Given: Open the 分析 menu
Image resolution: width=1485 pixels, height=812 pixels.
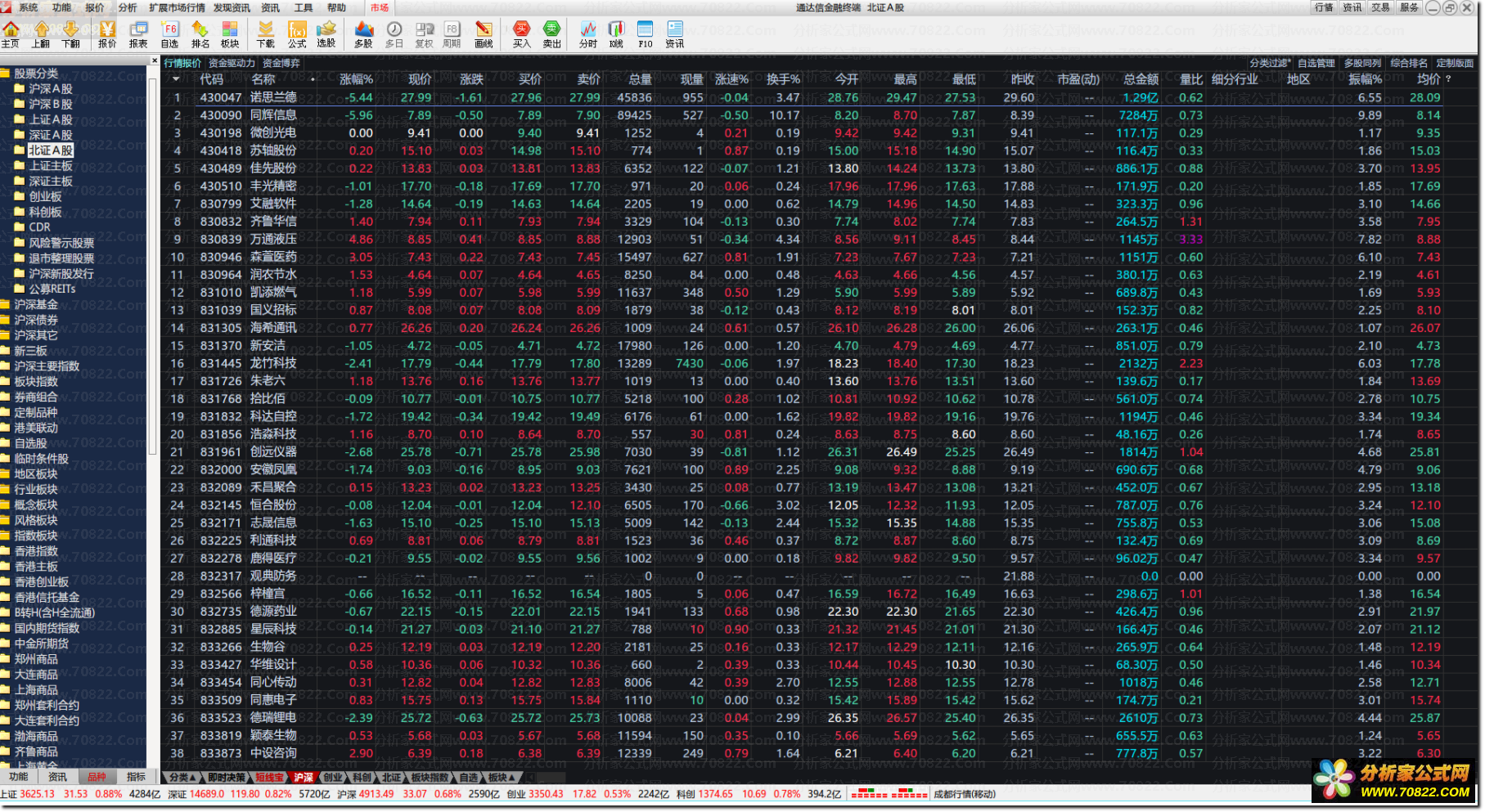Looking at the screenshot, I should click(128, 7).
